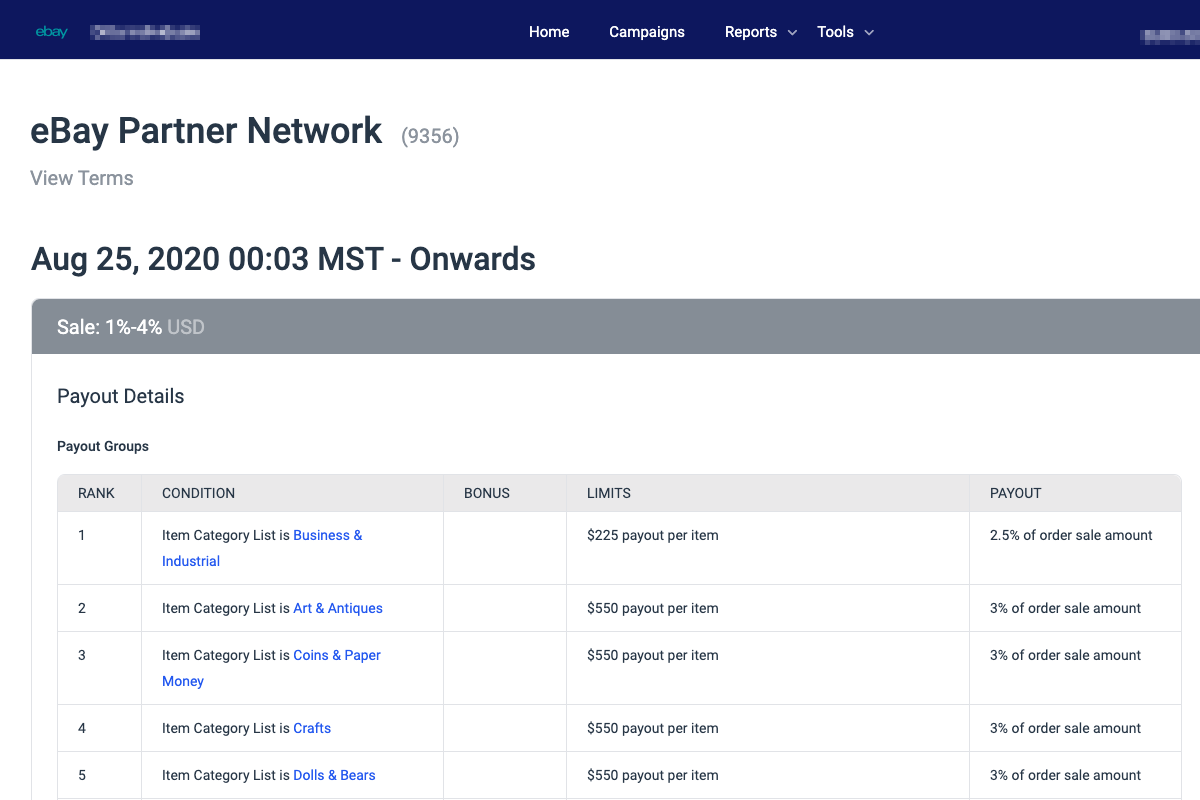Click the "Sale: 1%-4% USD" panel header
The width and height of the screenshot is (1200, 800).
[616, 327]
